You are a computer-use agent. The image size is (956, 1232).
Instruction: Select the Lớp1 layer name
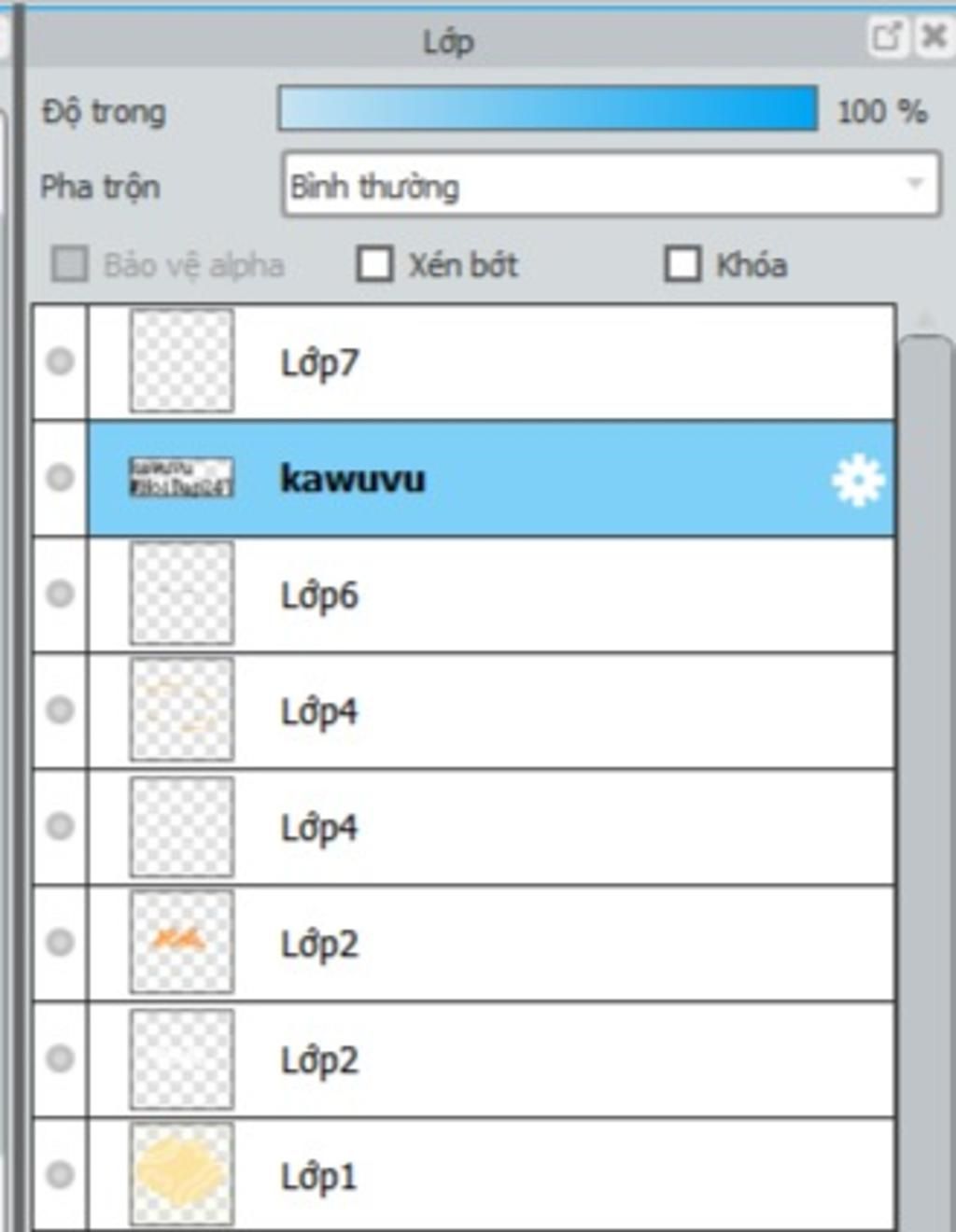coord(319,1176)
